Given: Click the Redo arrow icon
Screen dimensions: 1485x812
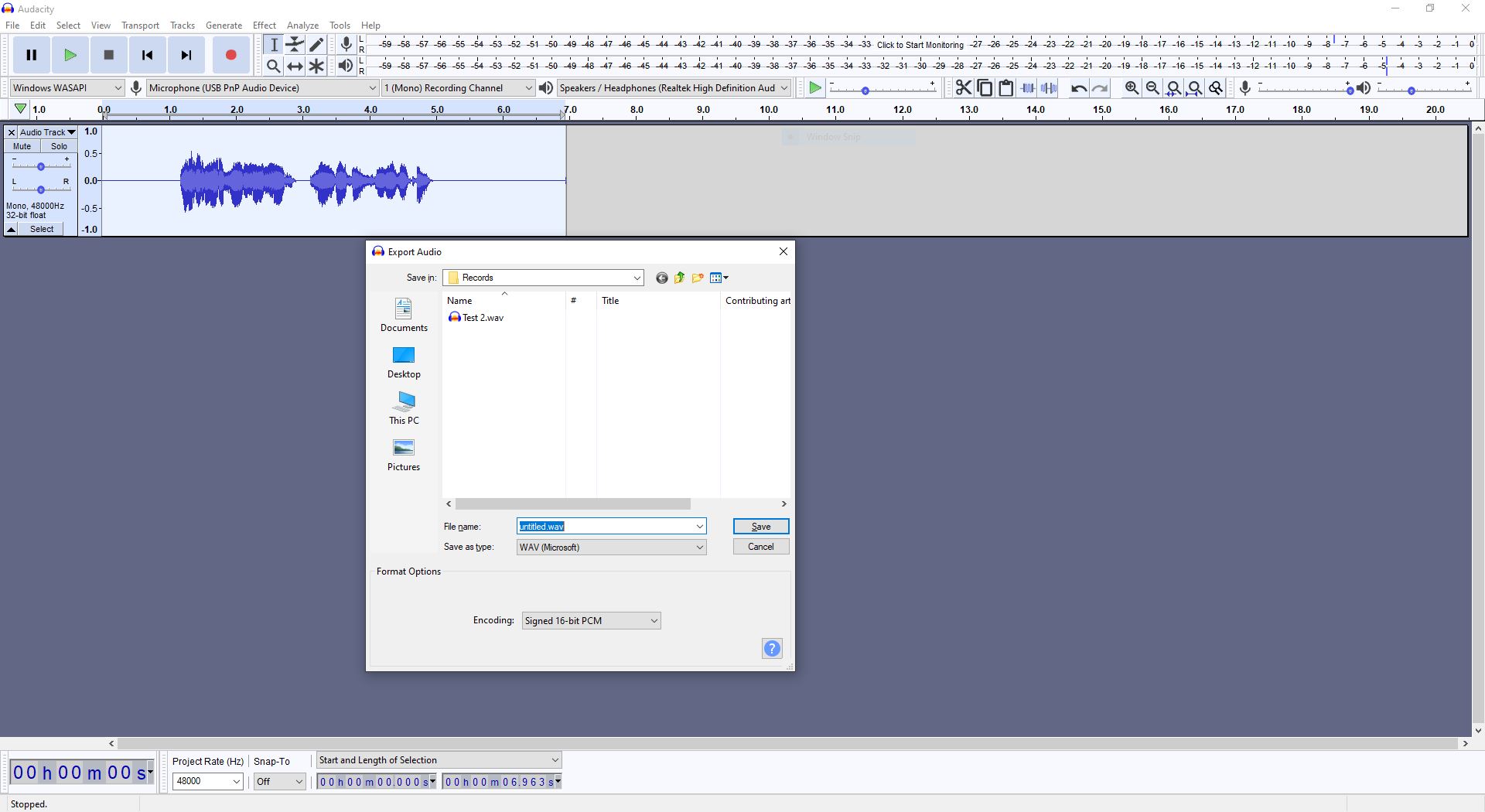Looking at the screenshot, I should (1100, 88).
